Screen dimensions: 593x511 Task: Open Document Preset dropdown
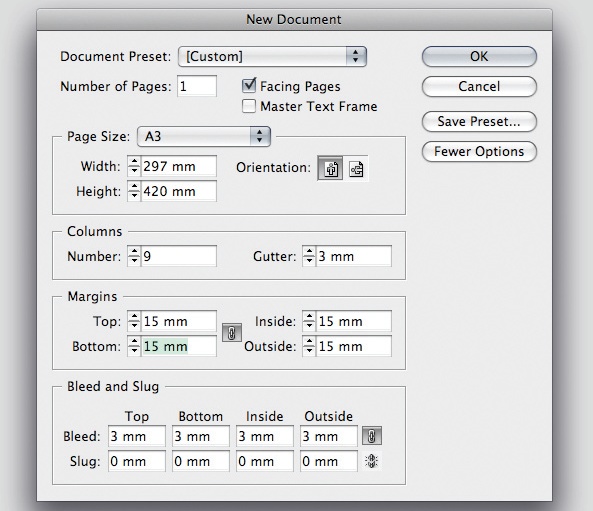(272, 56)
